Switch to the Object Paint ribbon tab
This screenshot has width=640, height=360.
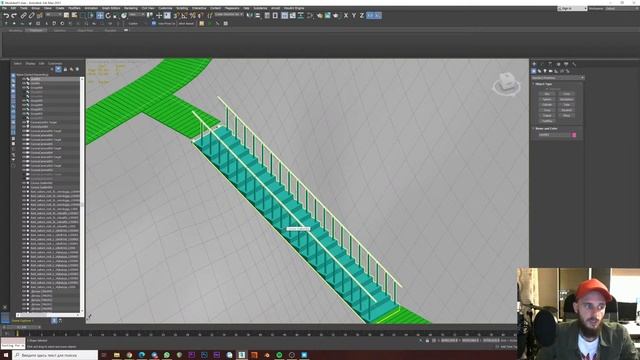[85, 30]
